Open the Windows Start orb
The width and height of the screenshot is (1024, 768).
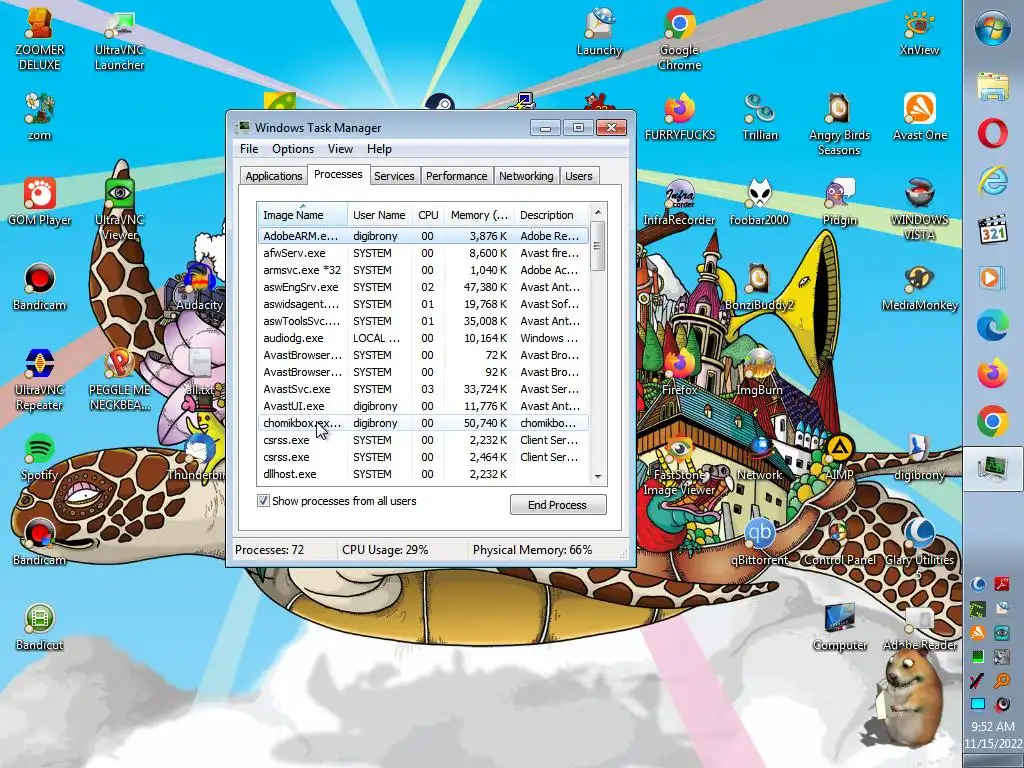(x=993, y=30)
